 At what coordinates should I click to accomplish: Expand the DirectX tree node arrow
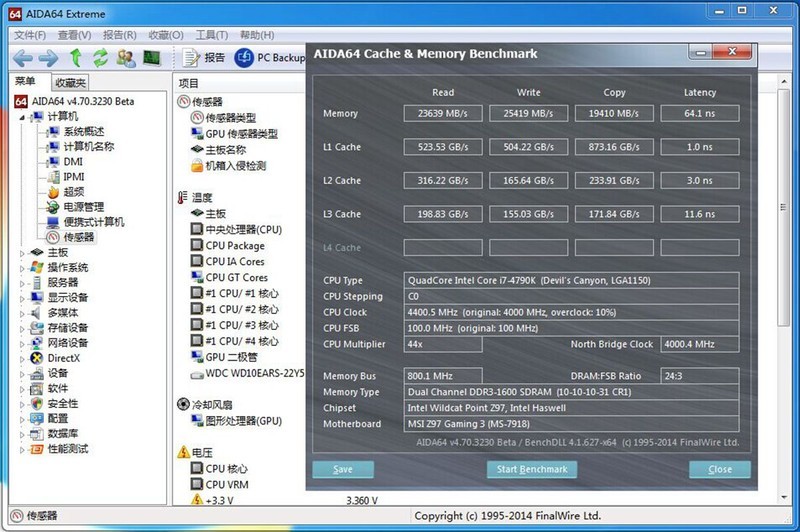pyautogui.click(x=22, y=359)
